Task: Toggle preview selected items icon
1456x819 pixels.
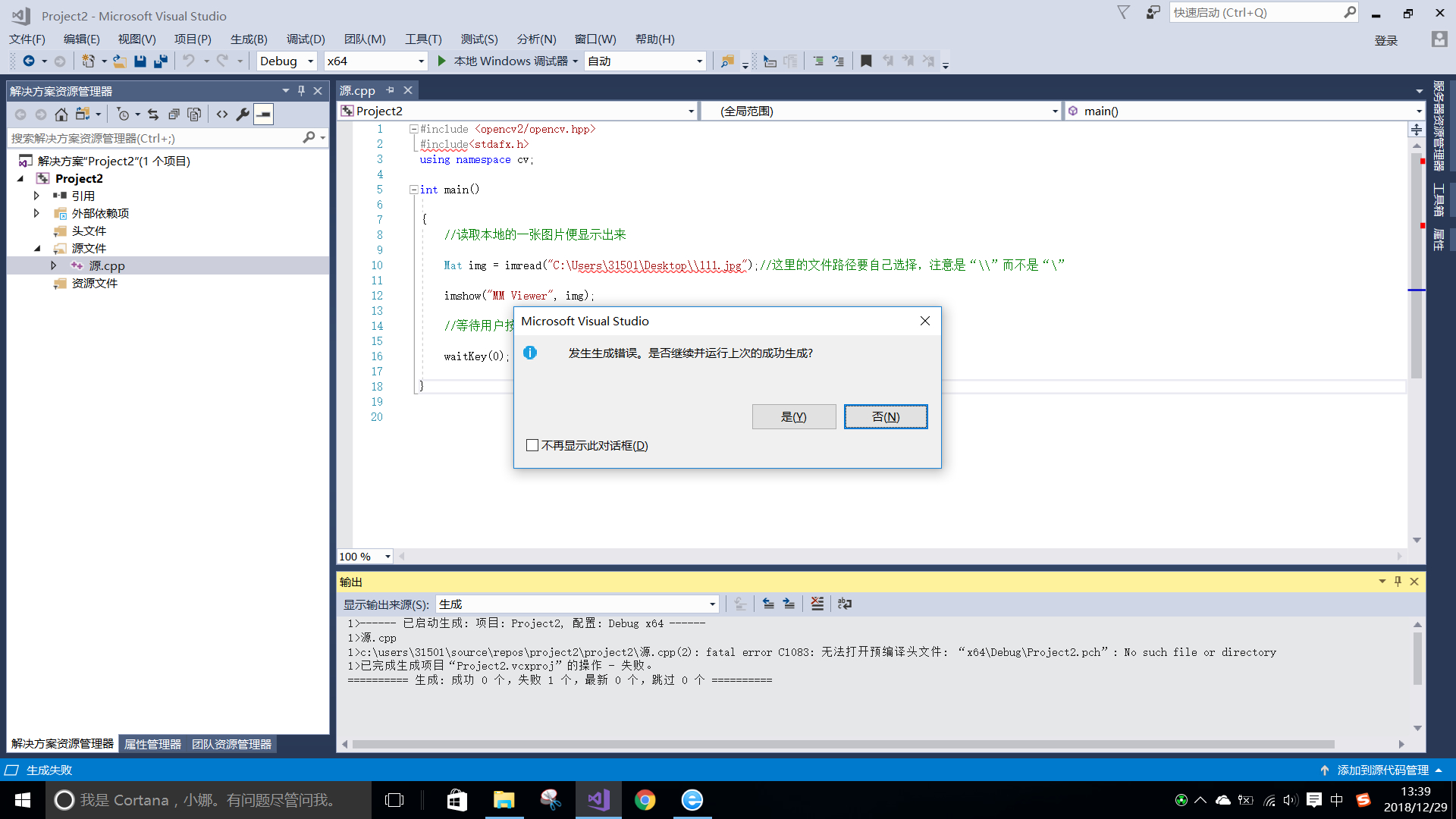Action: point(263,115)
